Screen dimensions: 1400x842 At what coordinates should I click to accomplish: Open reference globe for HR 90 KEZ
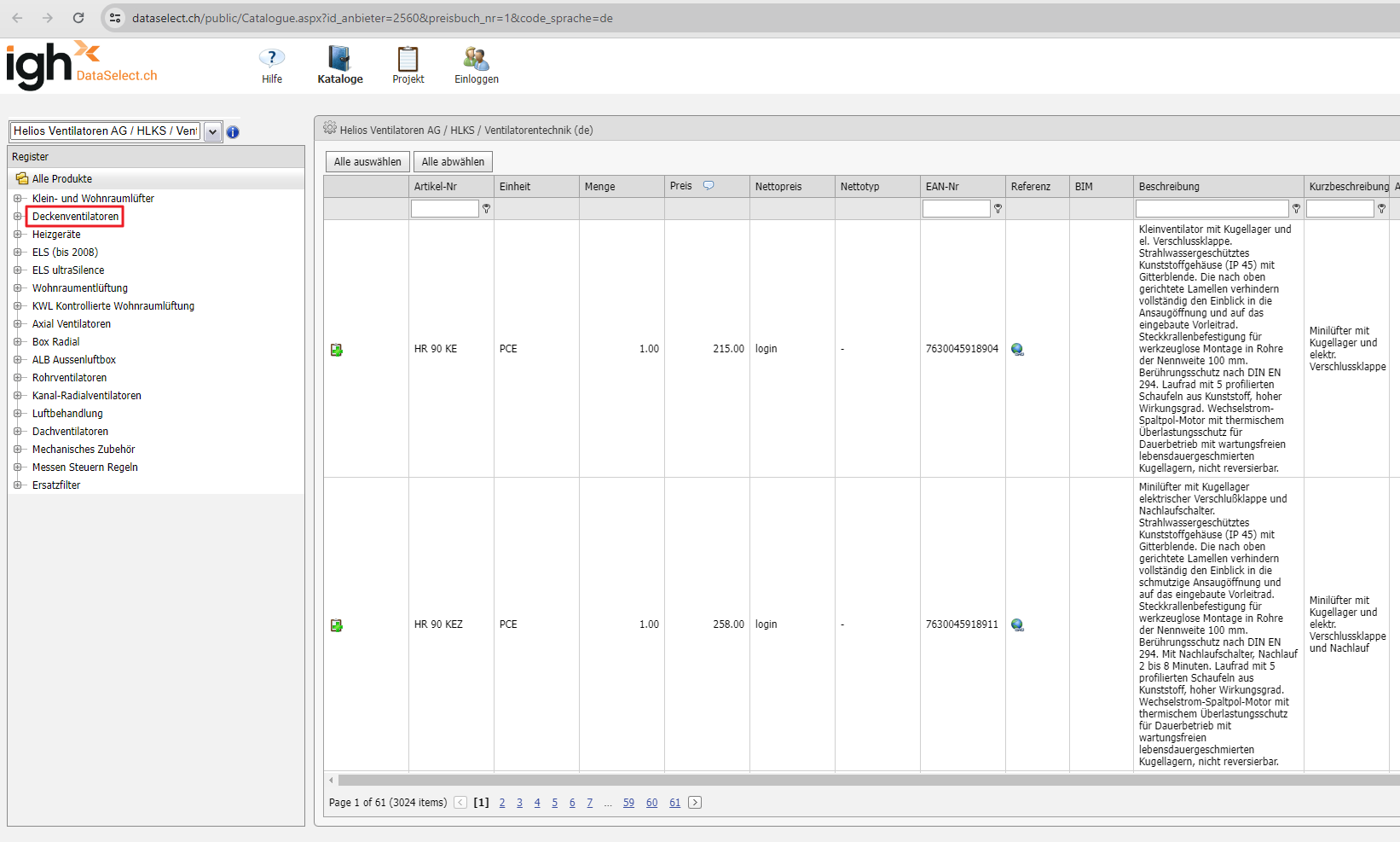coord(1017,624)
